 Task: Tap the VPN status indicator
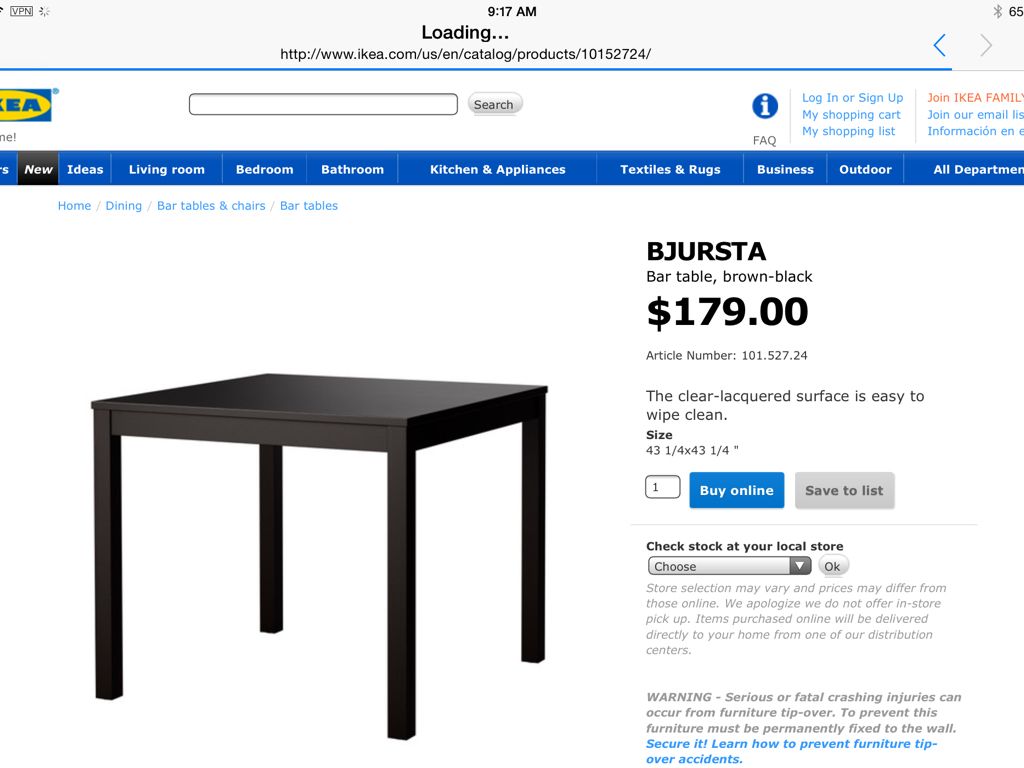tap(22, 11)
